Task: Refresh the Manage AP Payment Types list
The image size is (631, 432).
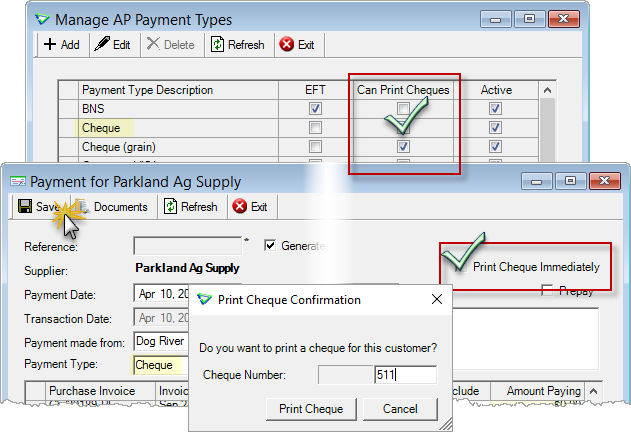Action: (237, 45)
